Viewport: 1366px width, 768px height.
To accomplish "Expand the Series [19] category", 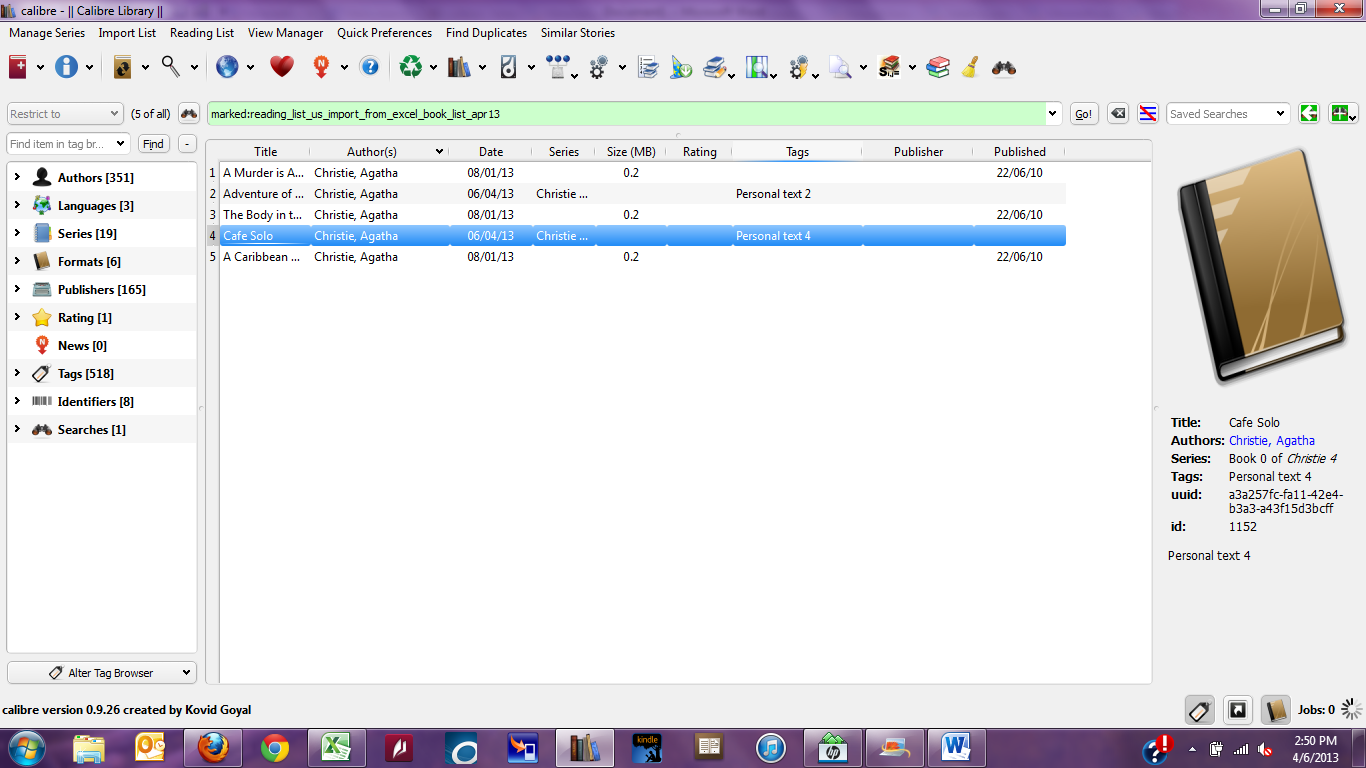I will [x=17, y=233].
